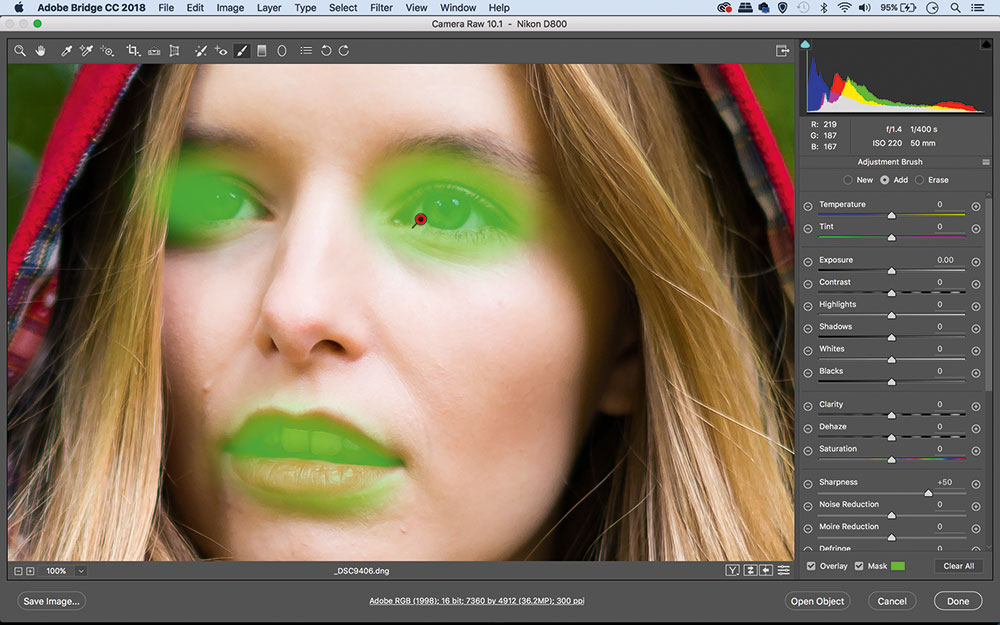
Task: Decrease Clarity with the minus button
Action: point(808,406)
